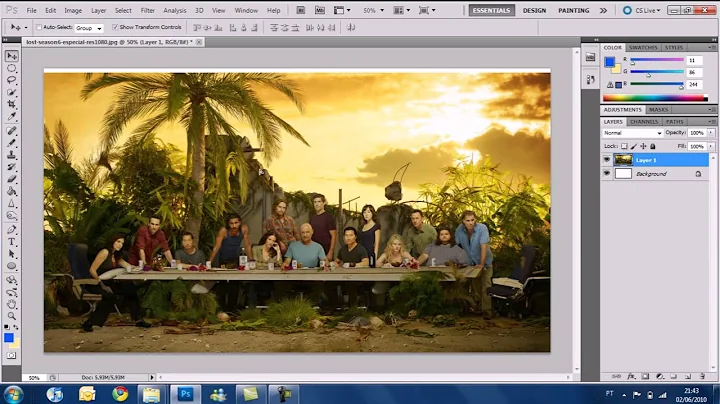Select the Move tool
Viewport: 720px width, 404px height.
[12, 56]
